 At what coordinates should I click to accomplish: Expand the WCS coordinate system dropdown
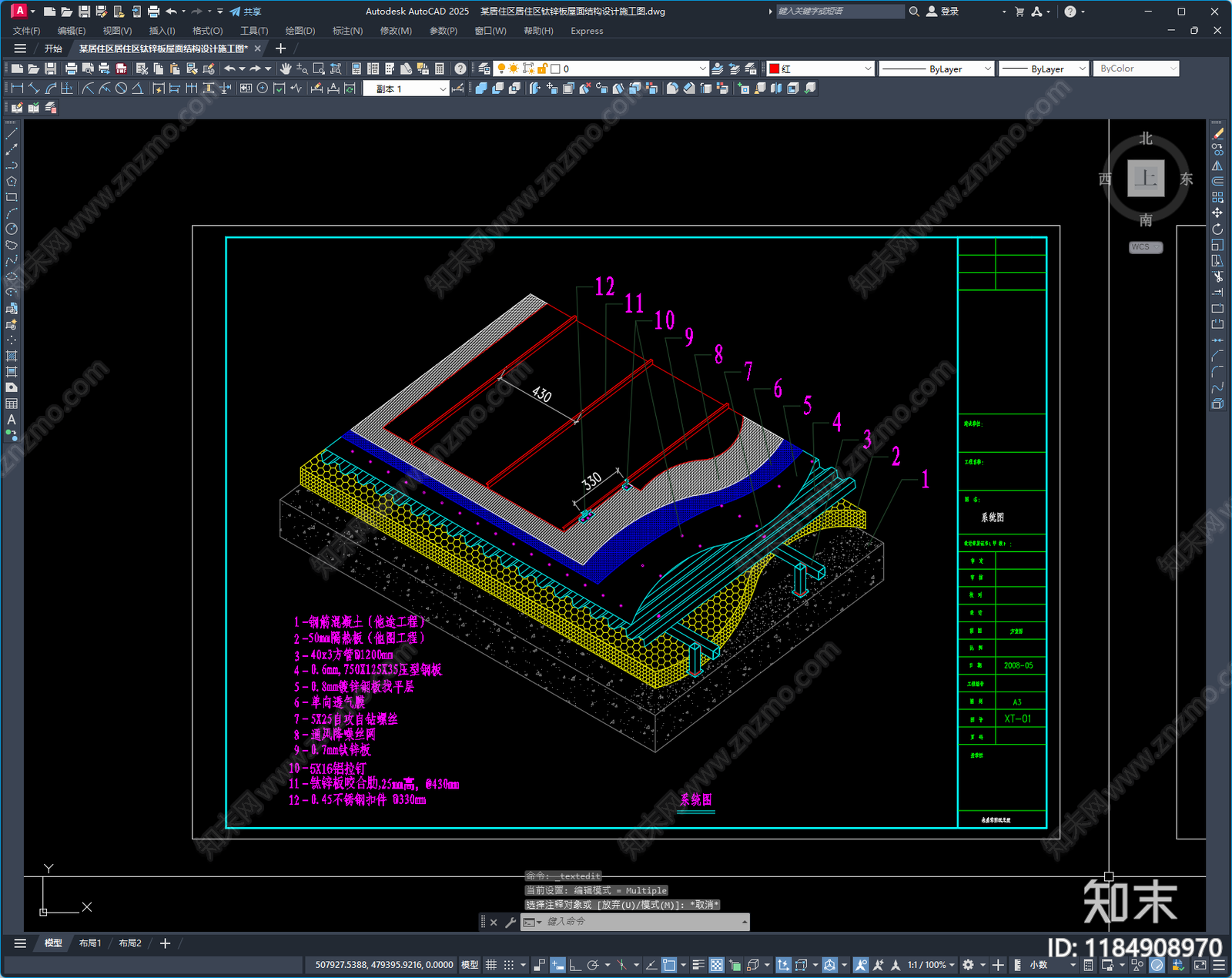tap(1146, 247)
